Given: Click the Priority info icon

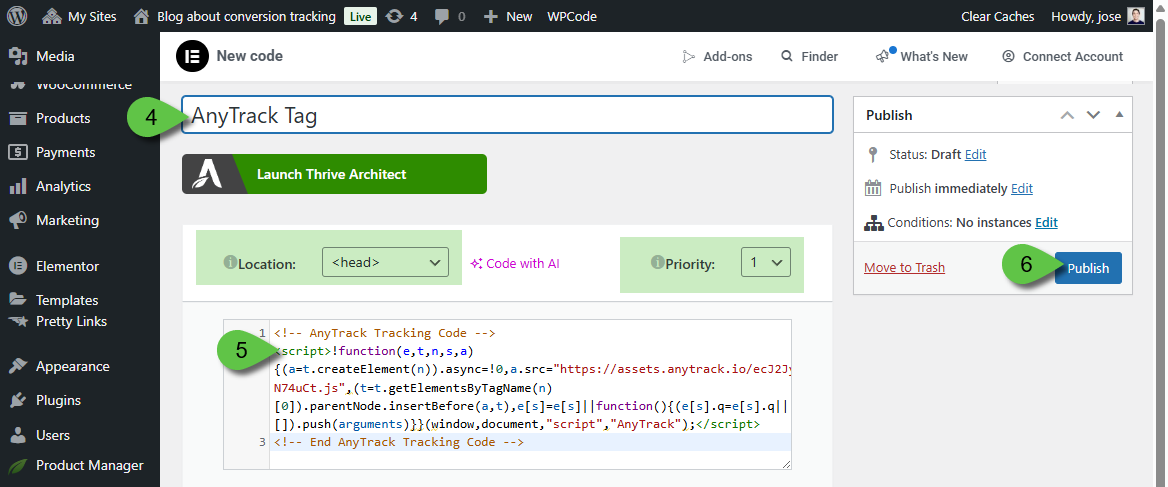Looking at the screenshot, I should 658,263.
